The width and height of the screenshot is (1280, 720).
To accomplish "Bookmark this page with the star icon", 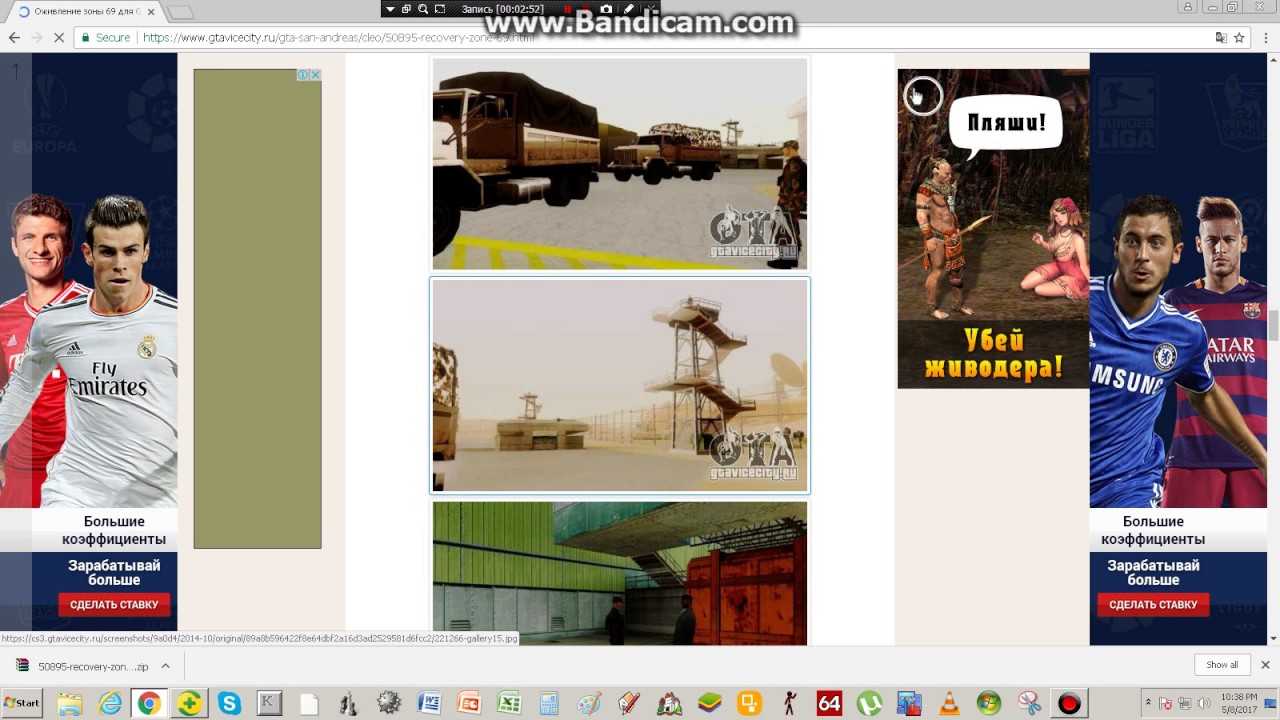I will (x=1239, y=37).
